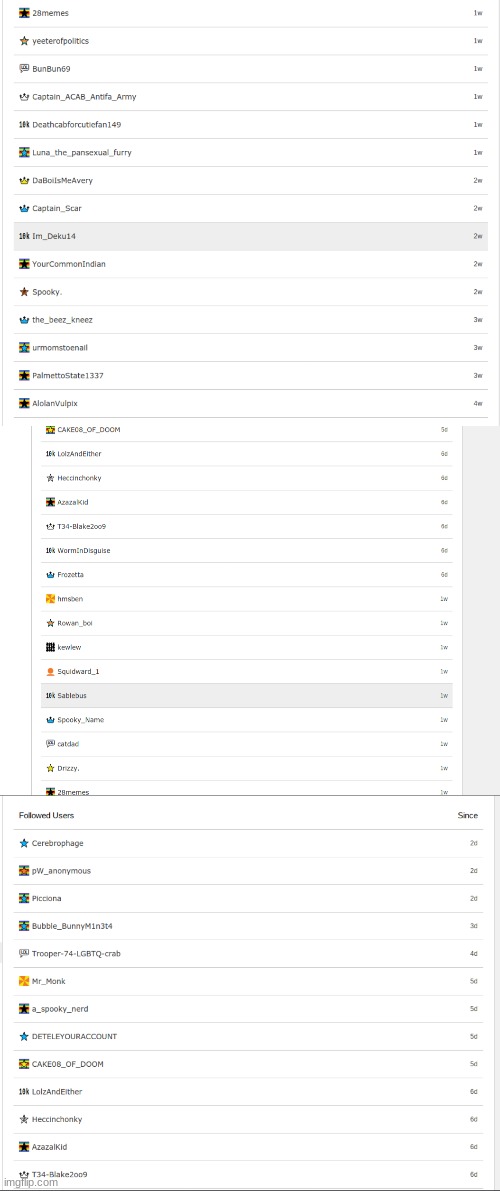Click the grid icon beside kewlew
The image size is (500, 1191).
[x=50, y=647]
